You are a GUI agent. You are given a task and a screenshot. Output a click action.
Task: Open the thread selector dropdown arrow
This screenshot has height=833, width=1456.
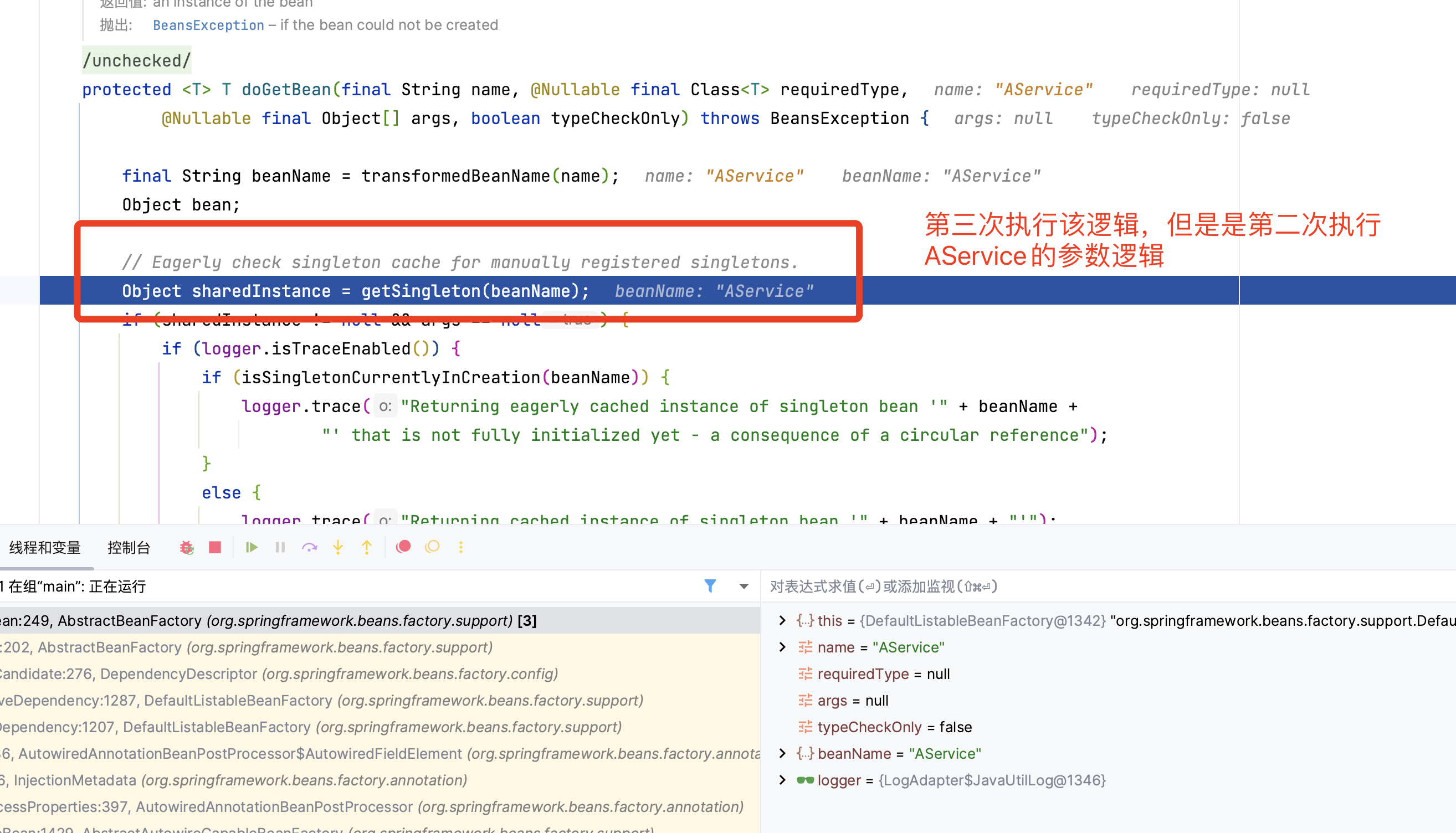[744, 587]
